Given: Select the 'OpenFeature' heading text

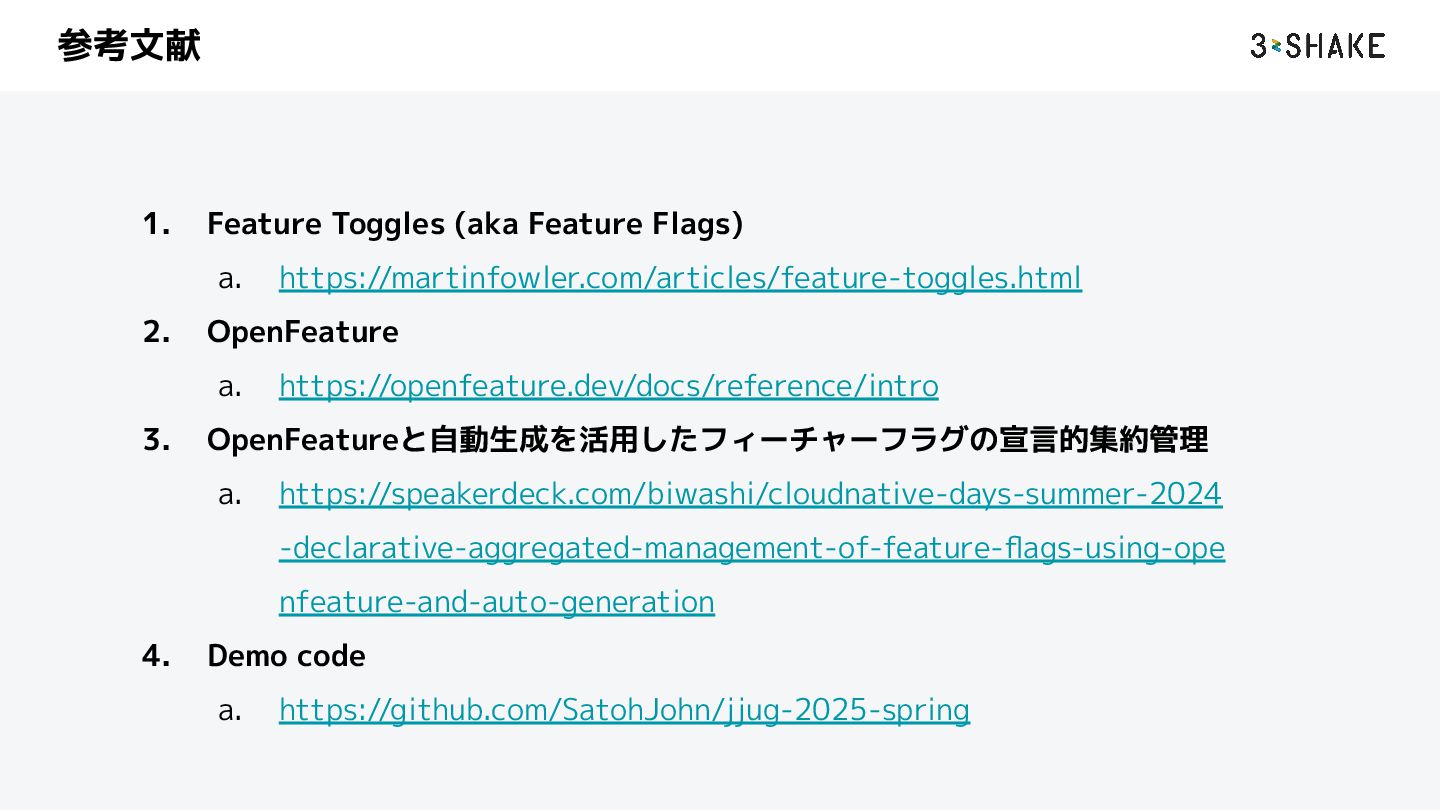Looking at the screenshot, I should point(302,332).
